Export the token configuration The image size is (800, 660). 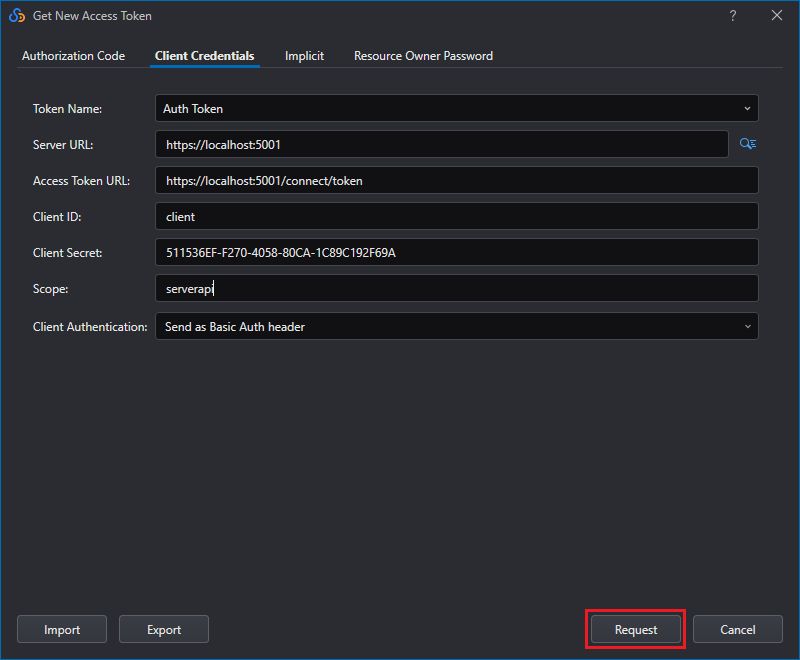(163, 629)
